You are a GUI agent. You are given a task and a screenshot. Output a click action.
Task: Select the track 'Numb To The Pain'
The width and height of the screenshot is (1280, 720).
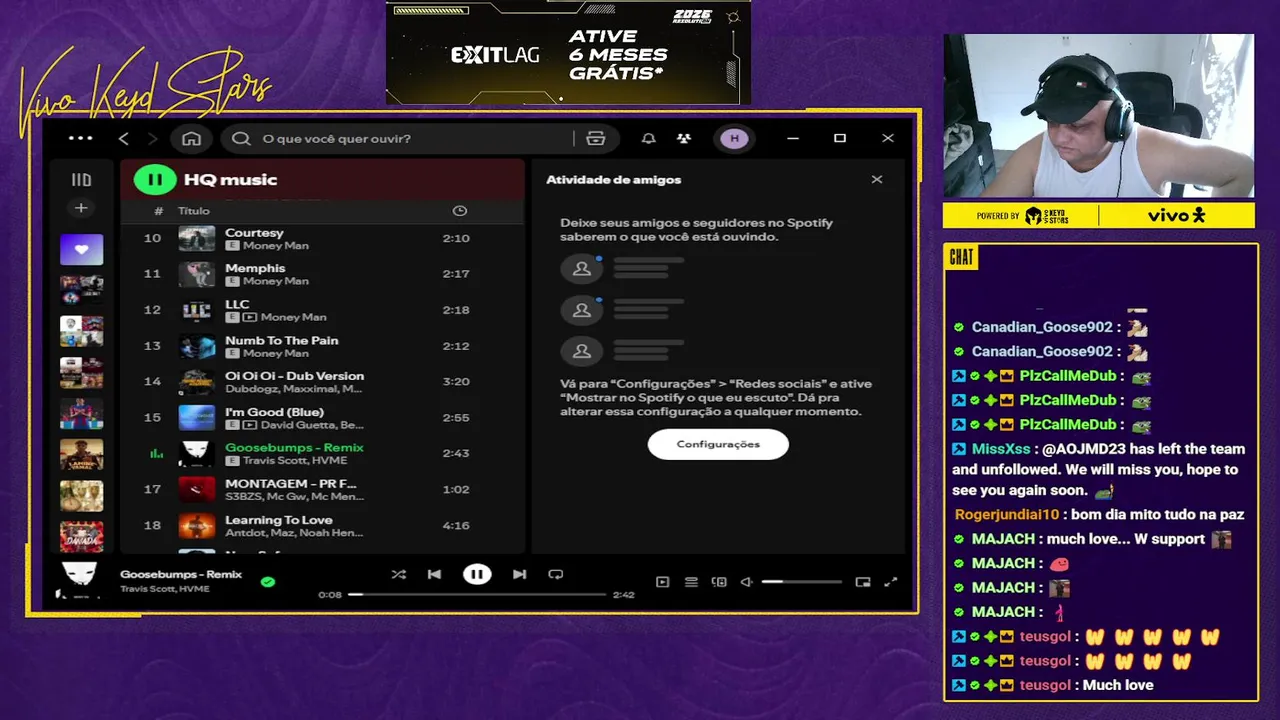pos(282,340)
